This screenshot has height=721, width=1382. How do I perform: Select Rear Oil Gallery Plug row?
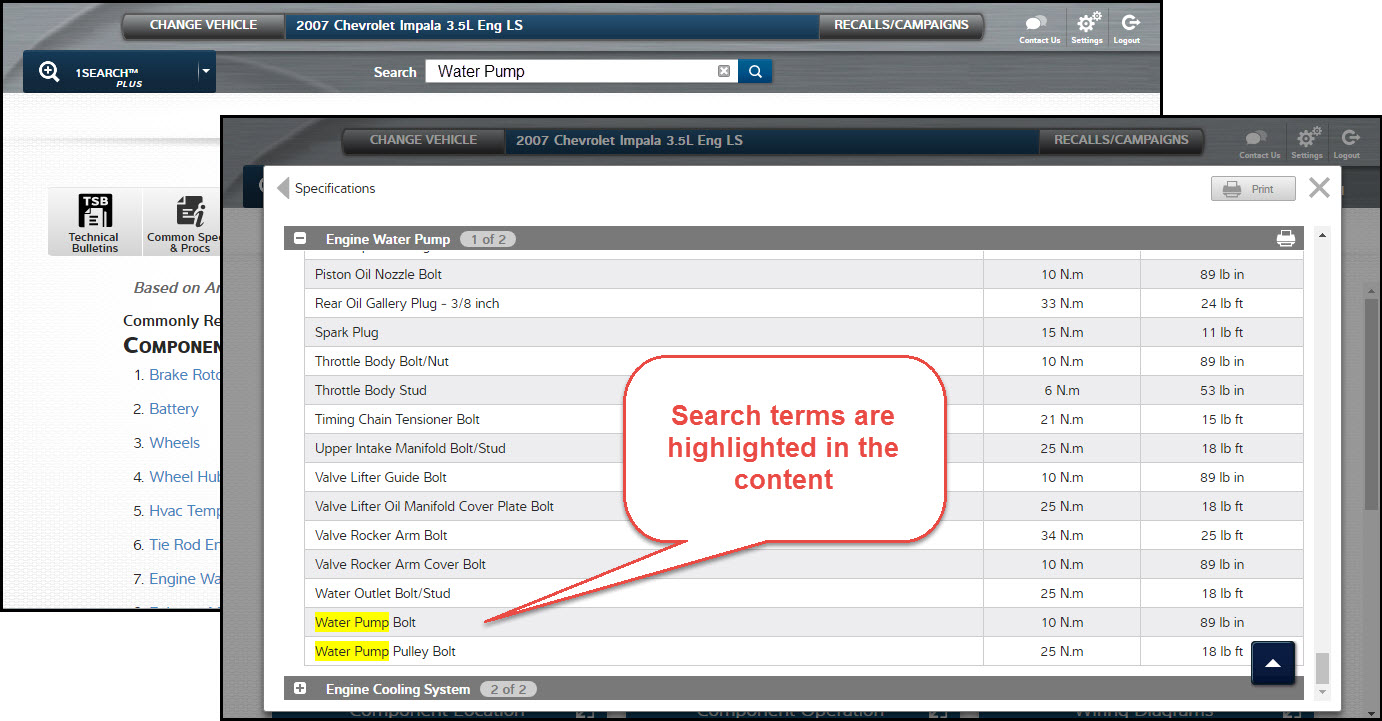(x=803, y=303)
